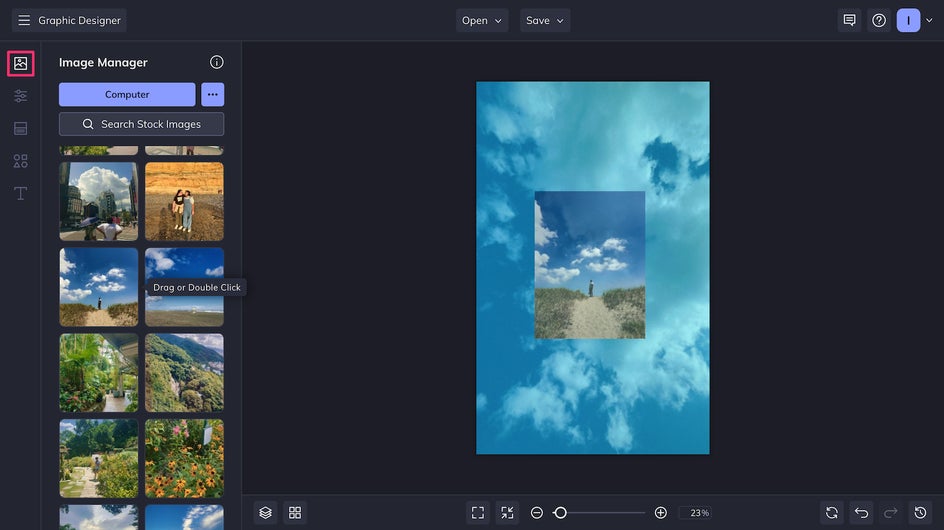Screen dimensions: 944x530
Task: Zoom in with the plus icon
Action: pos(661,513)
